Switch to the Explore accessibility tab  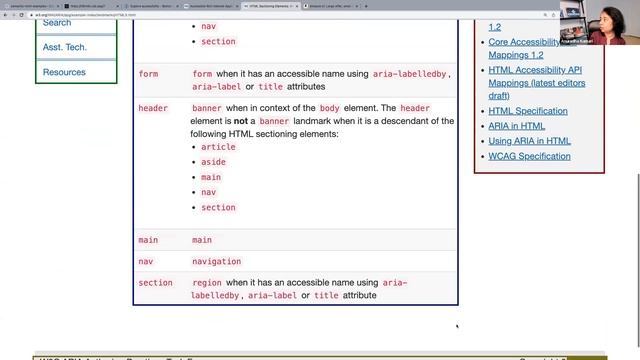[x=151, y=6]
